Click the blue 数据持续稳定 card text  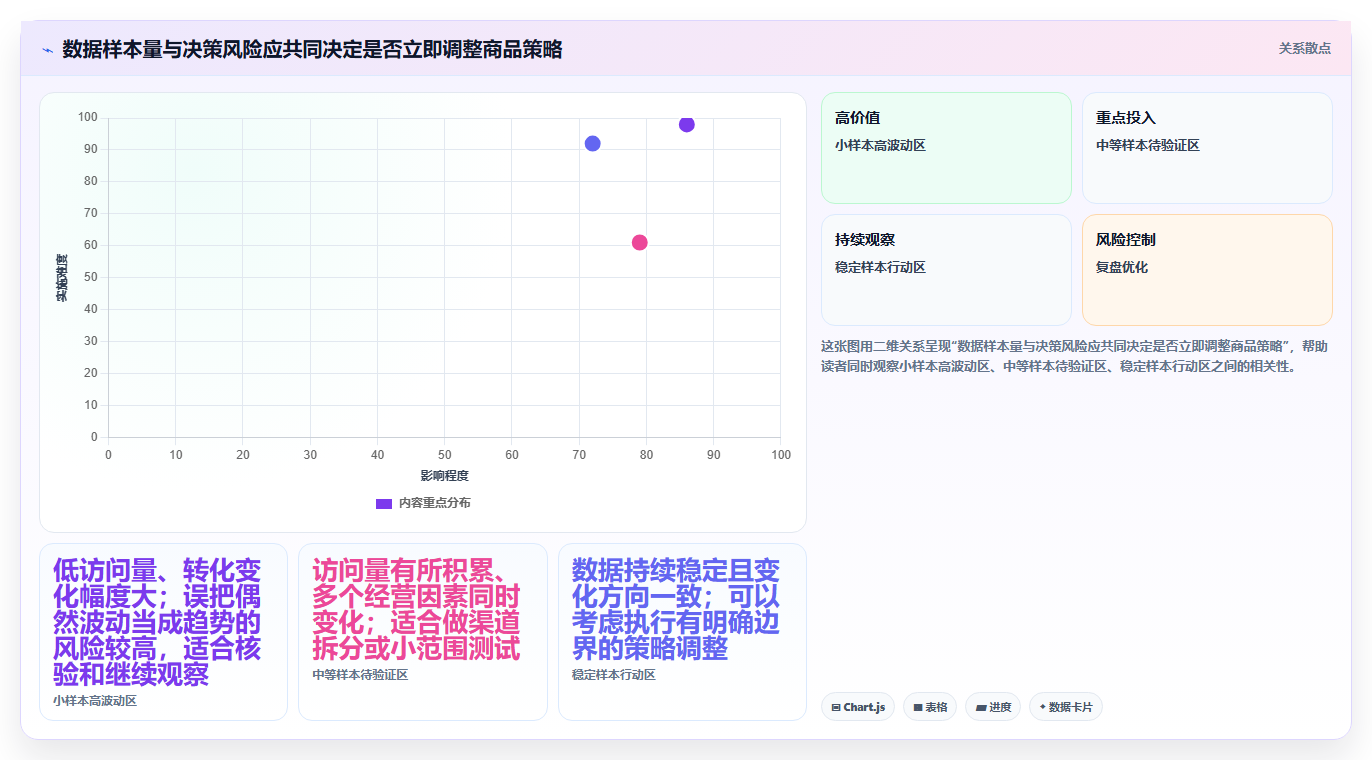pos(676,609)
